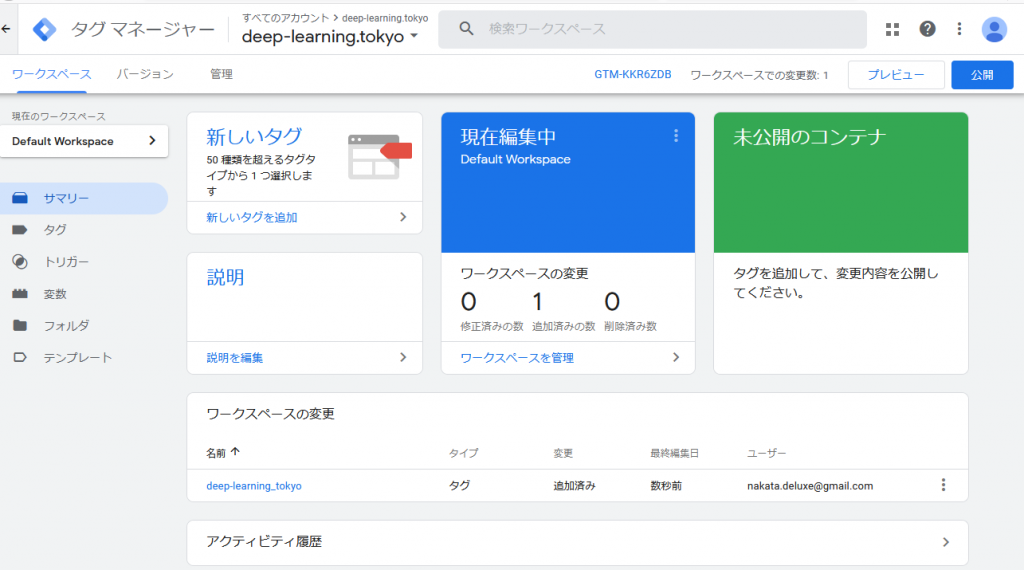The height and width of the screenshot is (570, 1024).
Task: Click ワークスペースを管理 link
Action: point(517,358)
